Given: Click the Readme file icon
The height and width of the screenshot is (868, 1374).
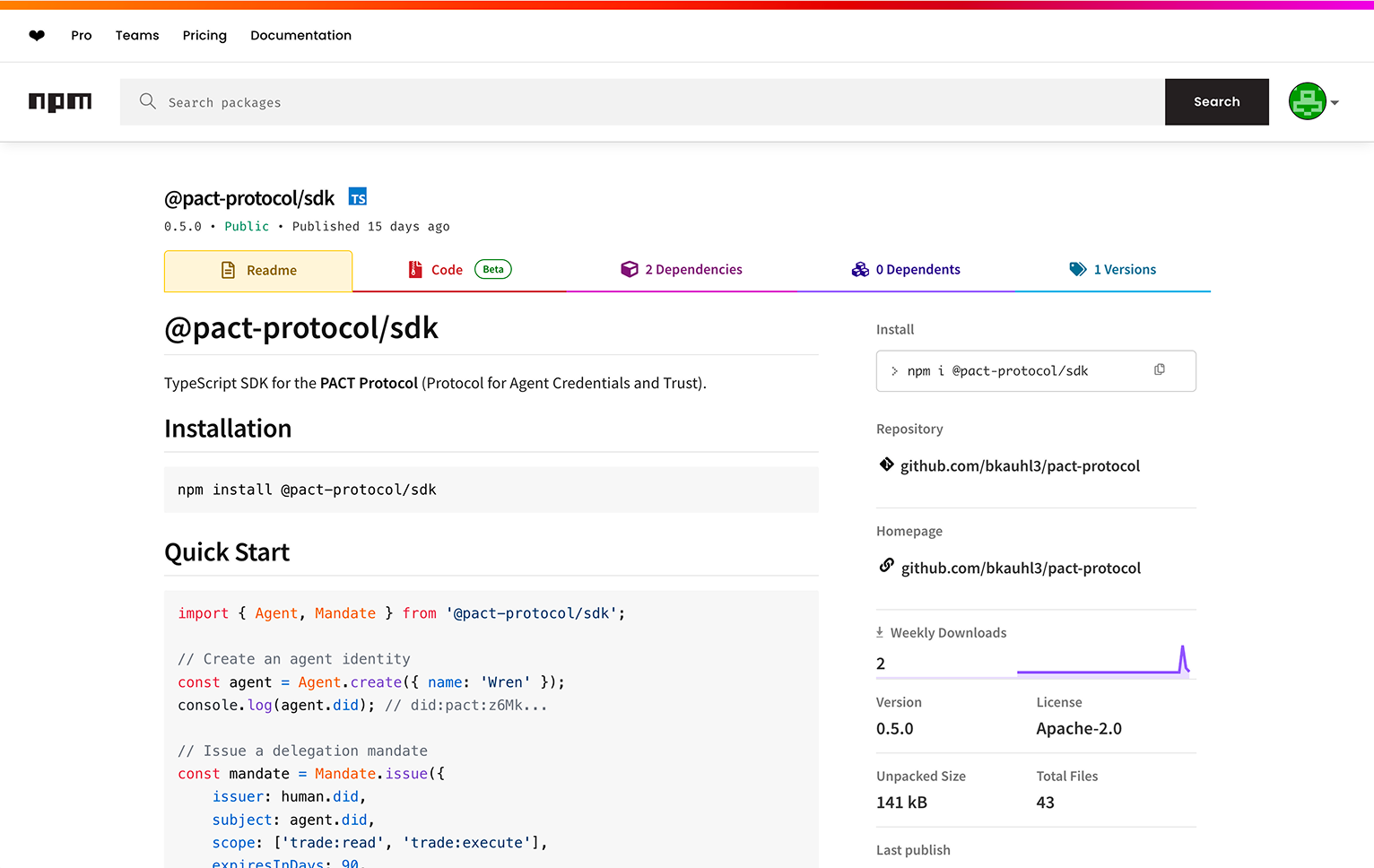Looking at the screenshot, I should [x=229, y=270].
